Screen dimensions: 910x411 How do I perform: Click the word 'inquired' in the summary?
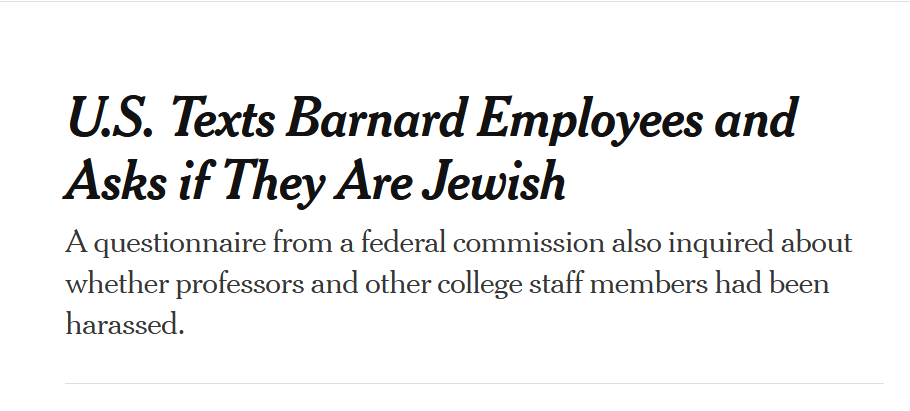pyautogui.click(x=721, y=244)
